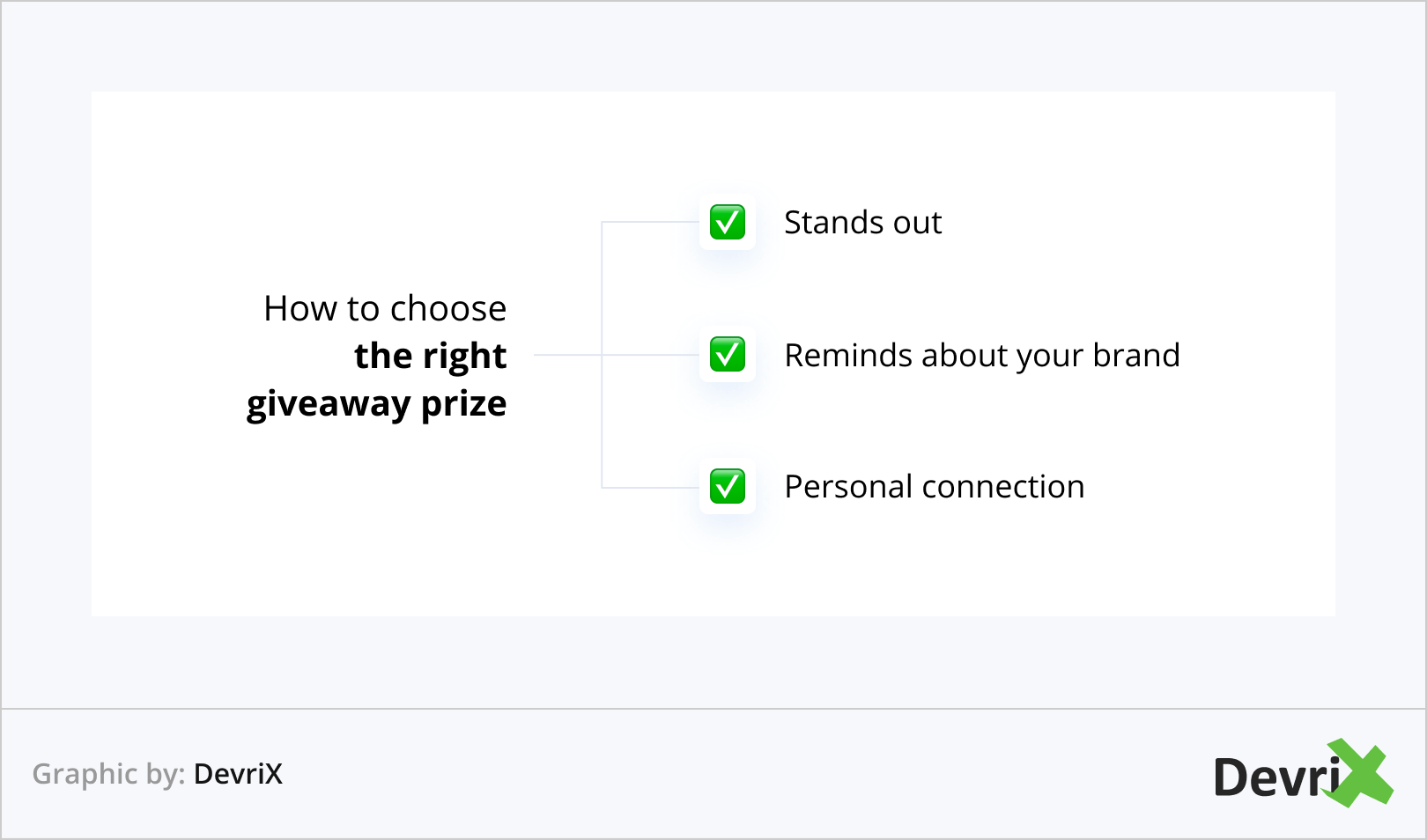1427x840 pixels.
Task: Click the bold "giveaway prize" text
Action: [x=376, y=404]
